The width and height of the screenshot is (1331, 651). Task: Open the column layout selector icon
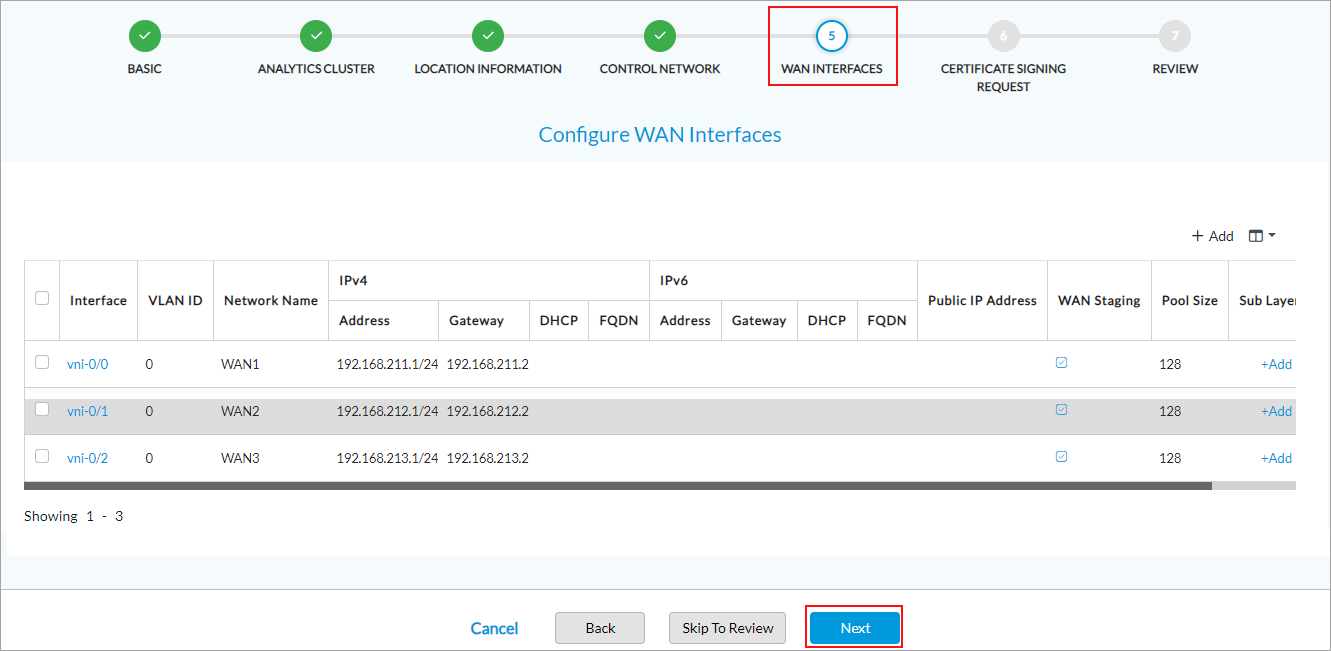tap(1253, 235)
